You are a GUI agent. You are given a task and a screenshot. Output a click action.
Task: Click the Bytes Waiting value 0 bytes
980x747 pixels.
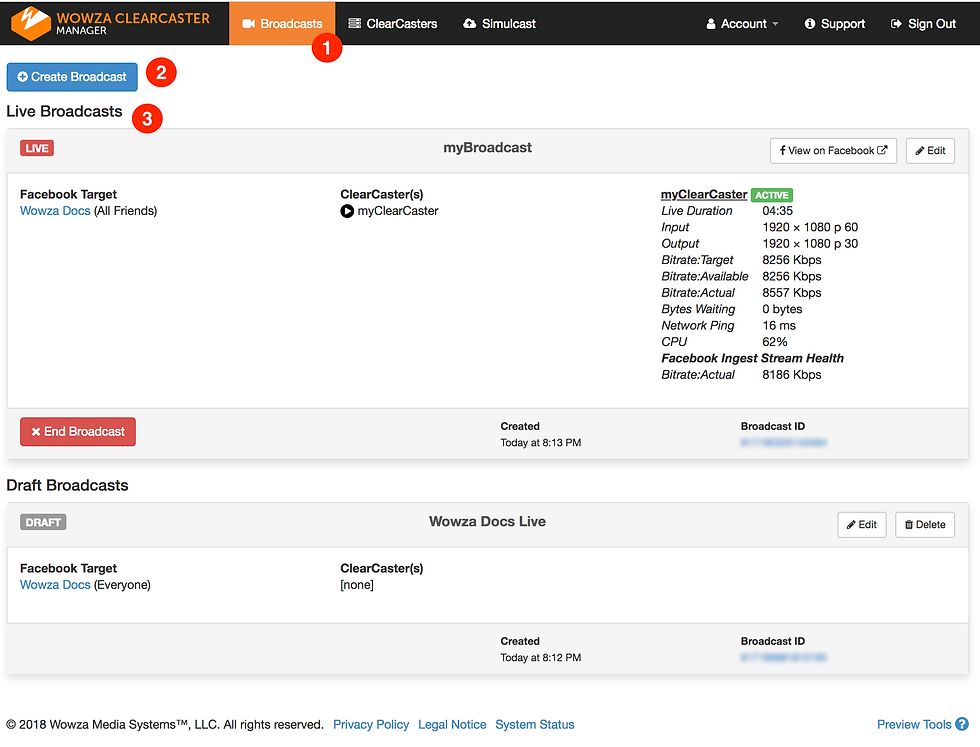782,309
